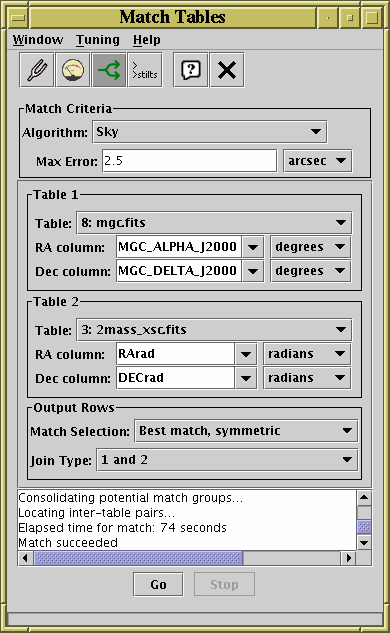390x633 pixels.
Task: Expand the DECrad column arrow
Action: tap(245, 378)
